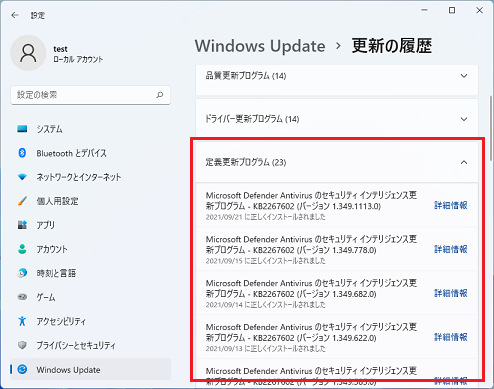Open 詳細情報 for version 1.349.778.0
The height and width of the screenshot is (389, 494).
451,249
